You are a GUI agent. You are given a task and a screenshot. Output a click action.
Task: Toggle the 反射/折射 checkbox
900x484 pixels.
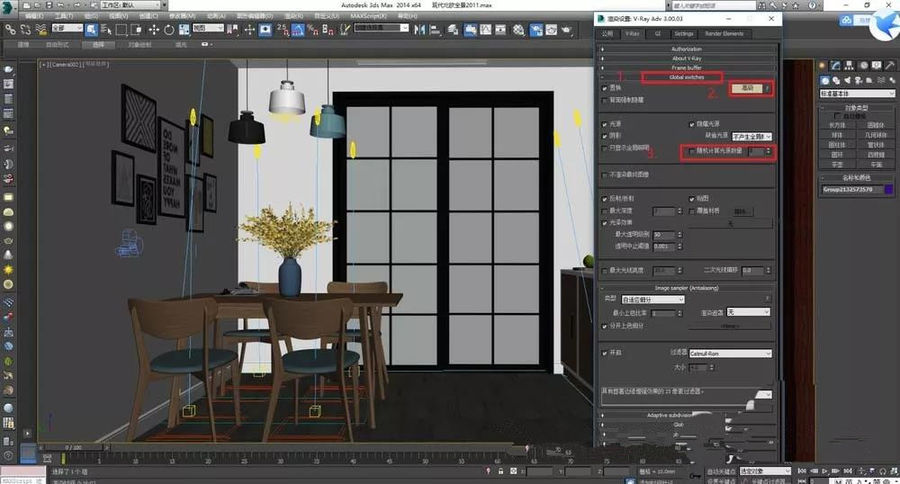click(x=604, y=199)
